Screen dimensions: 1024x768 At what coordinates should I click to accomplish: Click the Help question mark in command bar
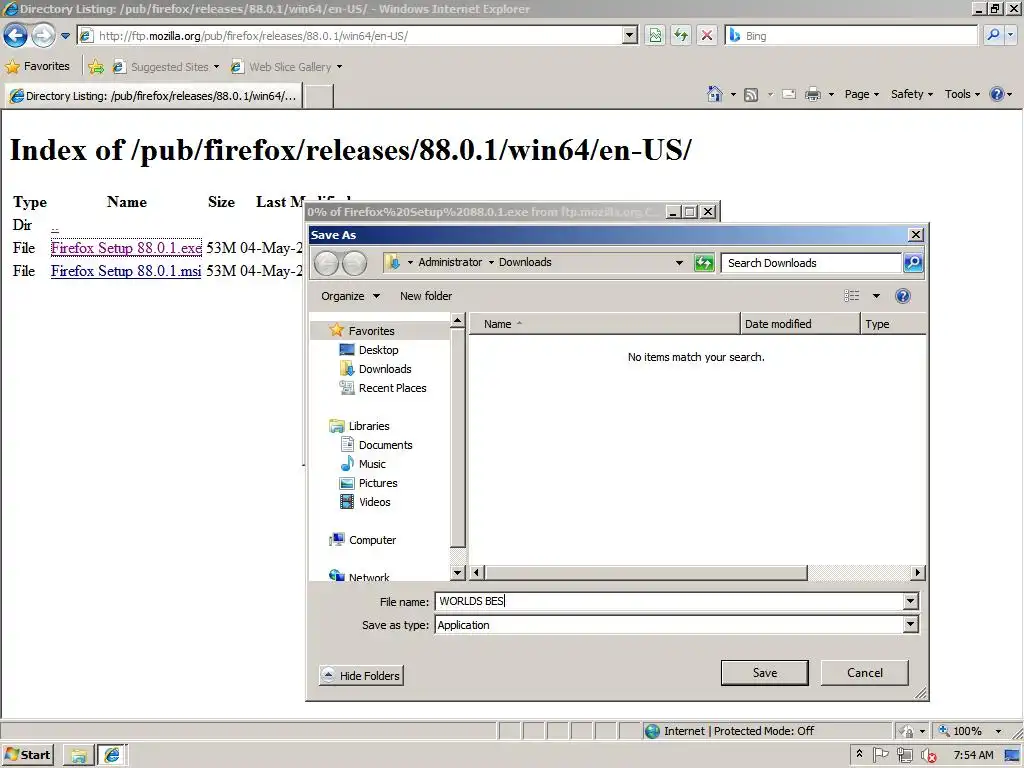(997, 95)
